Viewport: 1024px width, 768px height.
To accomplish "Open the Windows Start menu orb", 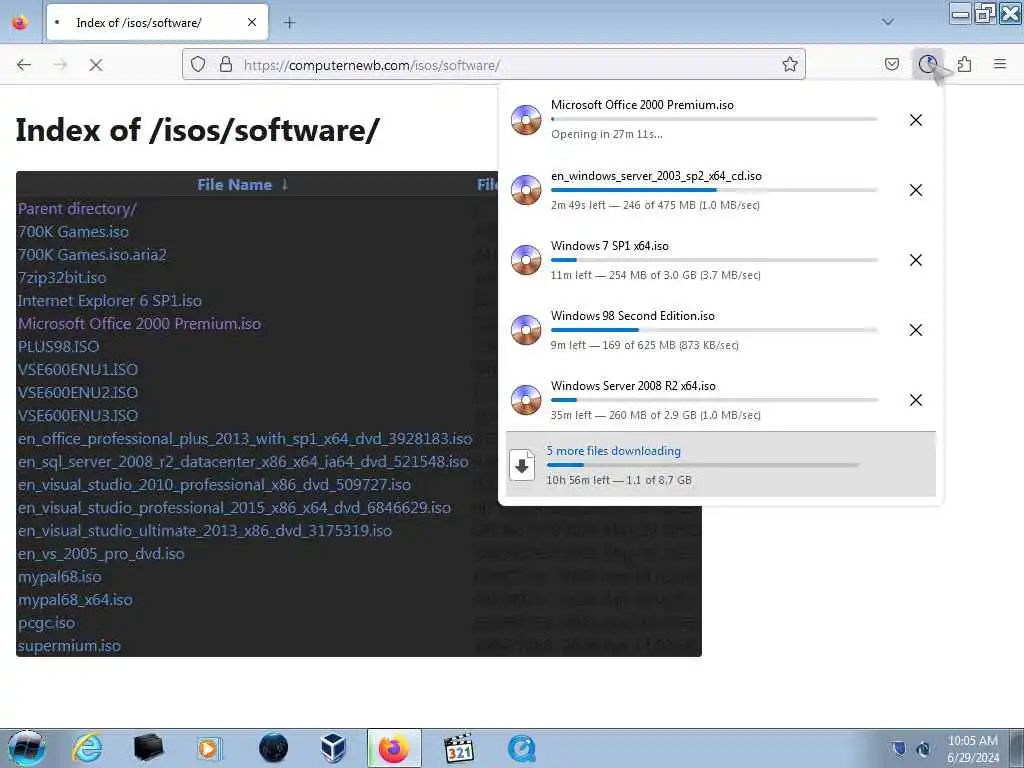I will (x=27, y=748).
